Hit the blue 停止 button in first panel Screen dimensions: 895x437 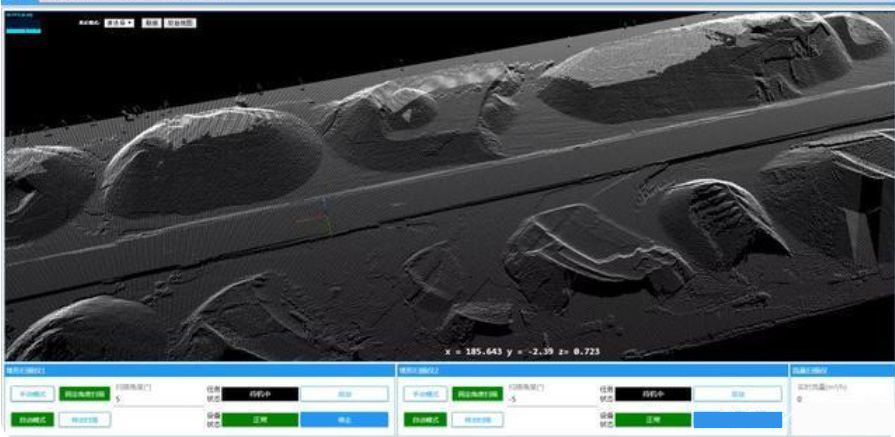344,420
